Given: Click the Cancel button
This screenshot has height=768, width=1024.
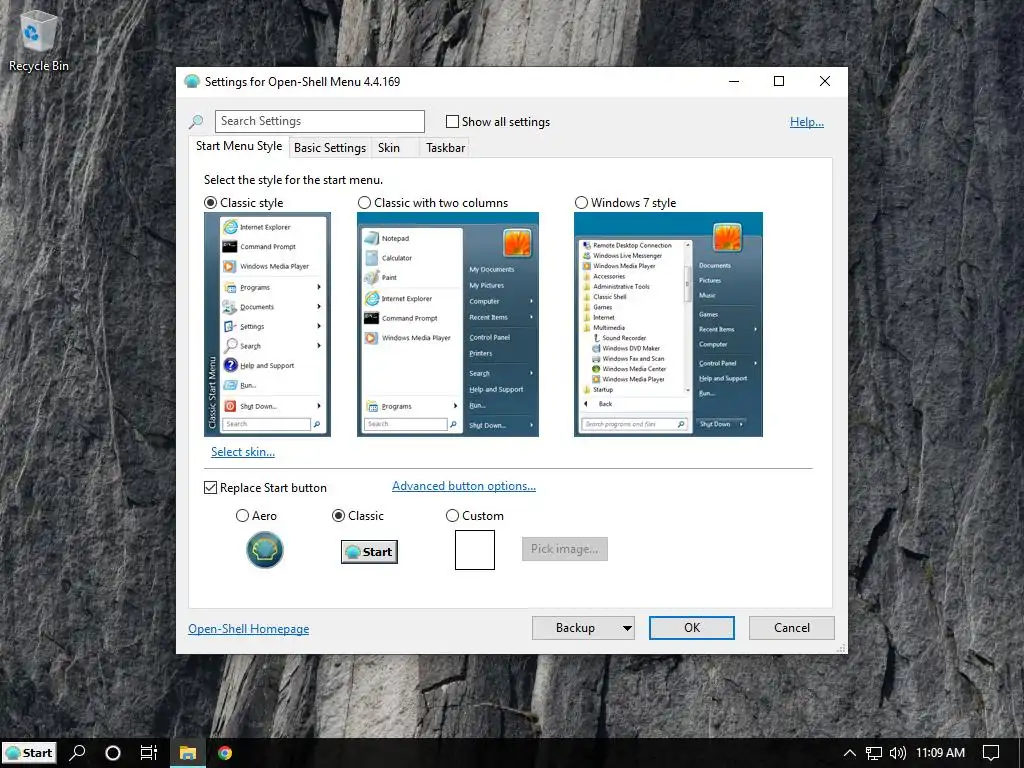Looking at the screenshot, I should [792, 628].
